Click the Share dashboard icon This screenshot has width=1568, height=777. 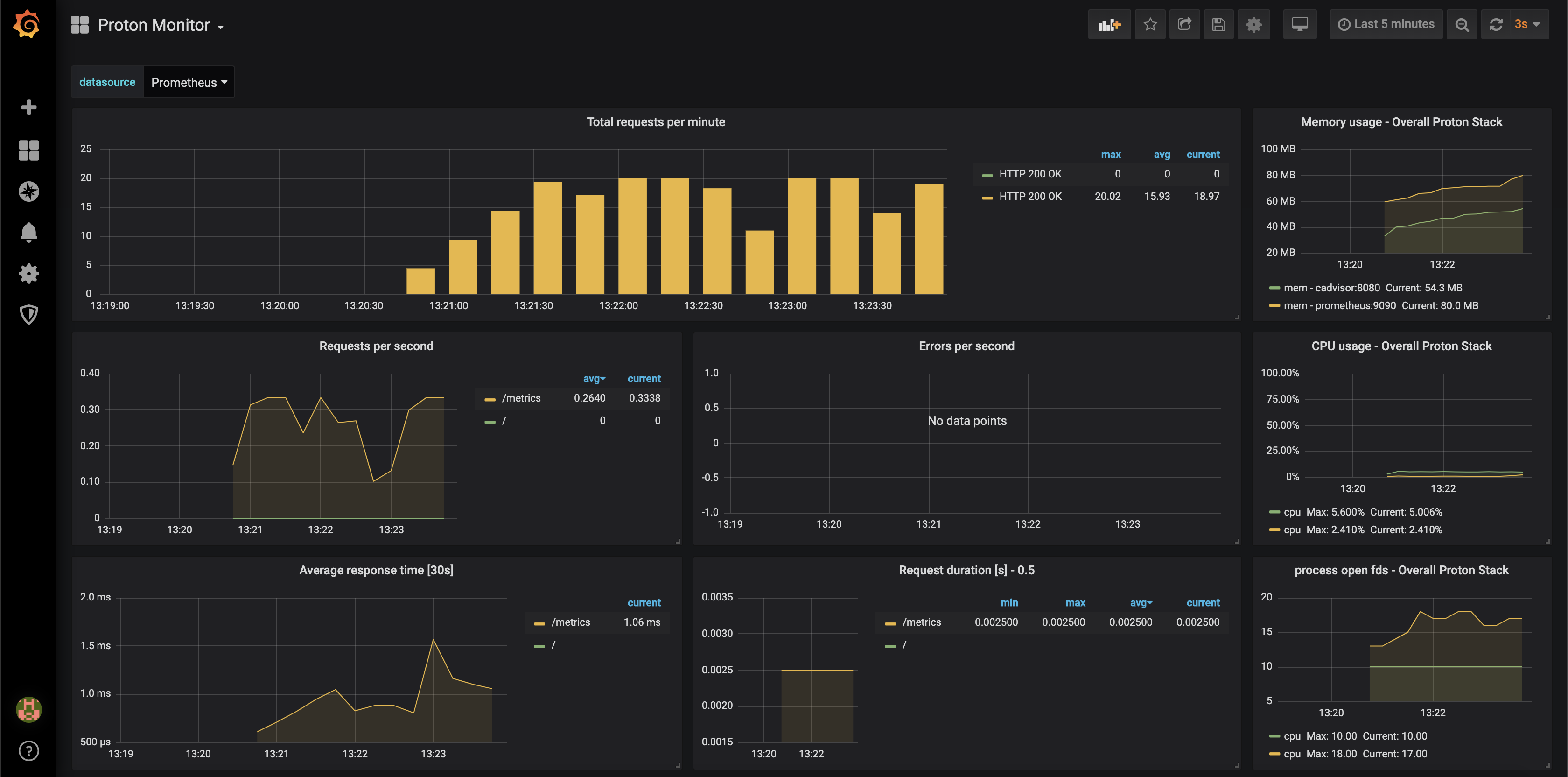click(x=1183, y=24)
